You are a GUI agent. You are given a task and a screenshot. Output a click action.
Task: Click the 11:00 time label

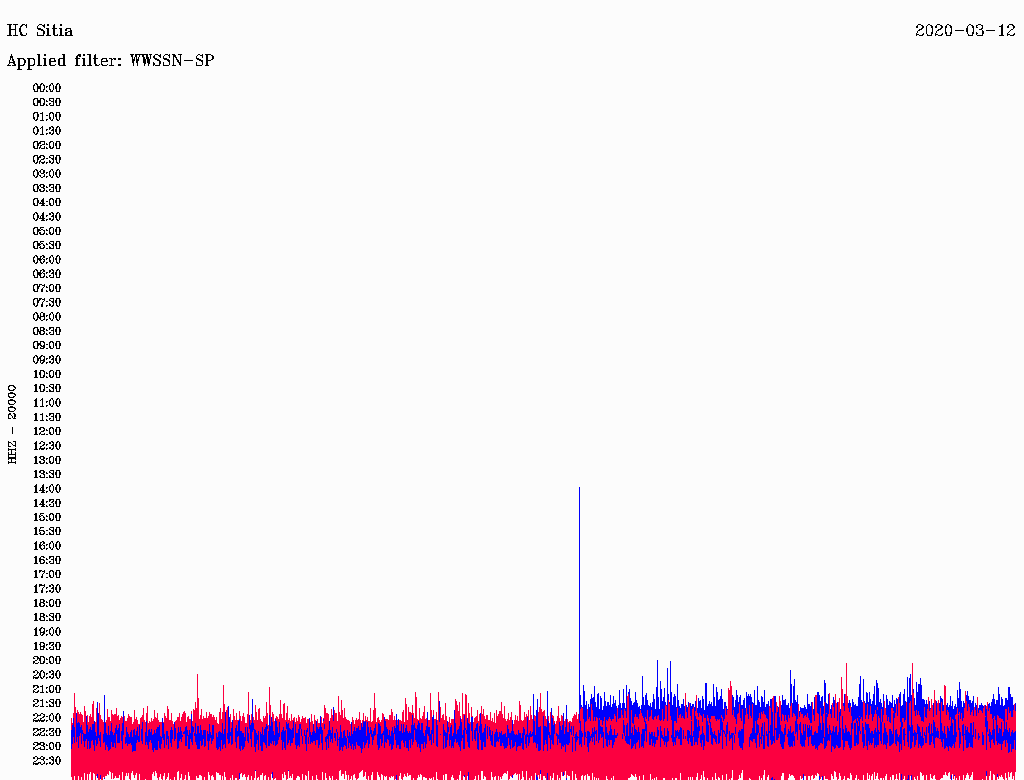[47, 403]
